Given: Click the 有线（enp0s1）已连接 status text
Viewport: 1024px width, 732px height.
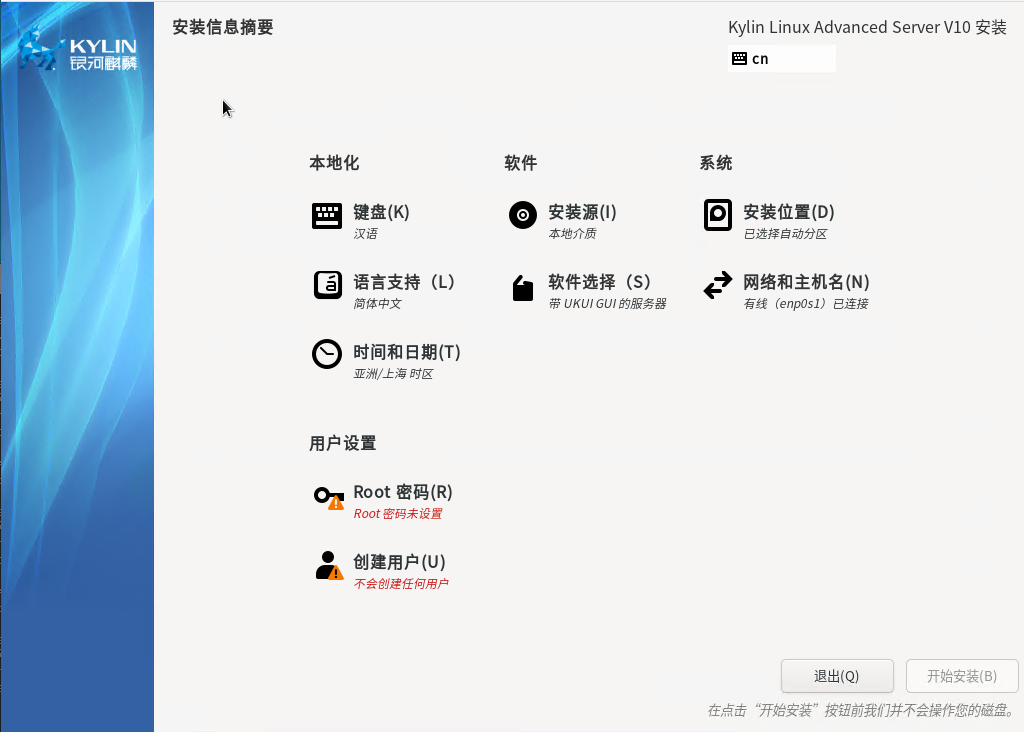Looking at the screenshot, I should [806, 304].
